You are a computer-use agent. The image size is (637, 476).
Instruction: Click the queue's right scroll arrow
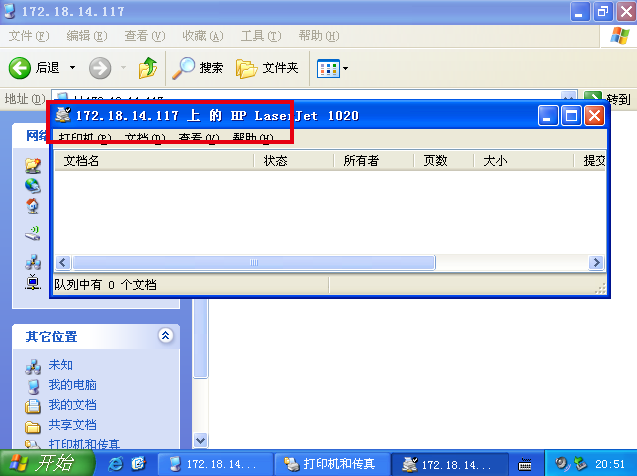(x=596, y=263)
